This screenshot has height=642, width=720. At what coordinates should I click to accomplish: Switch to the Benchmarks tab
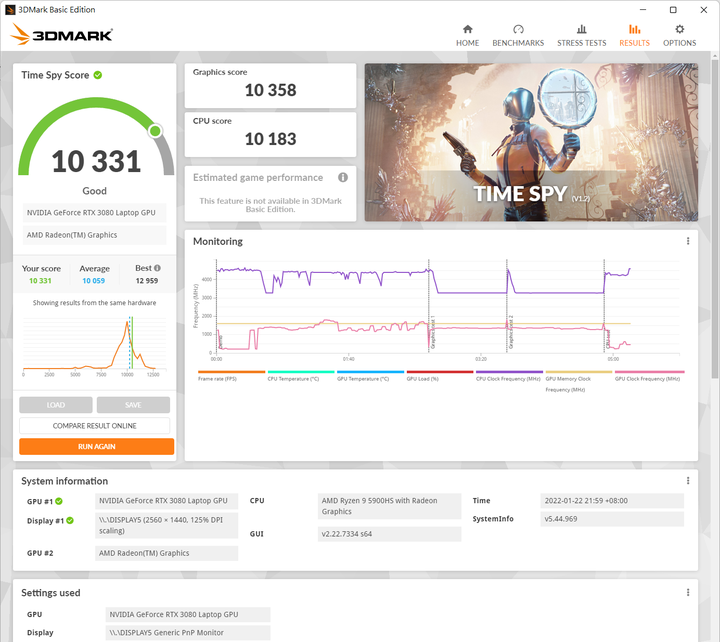coord(518,36)
